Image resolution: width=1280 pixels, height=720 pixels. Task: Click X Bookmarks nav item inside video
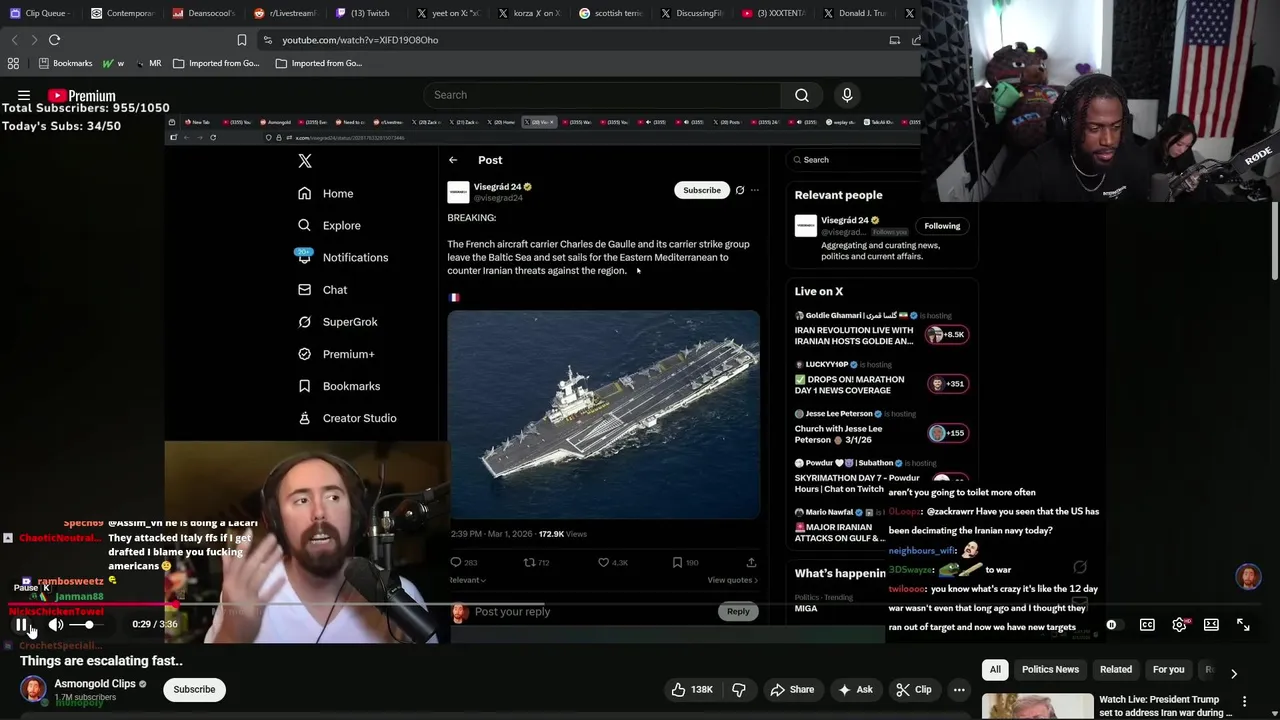(339, 386)
